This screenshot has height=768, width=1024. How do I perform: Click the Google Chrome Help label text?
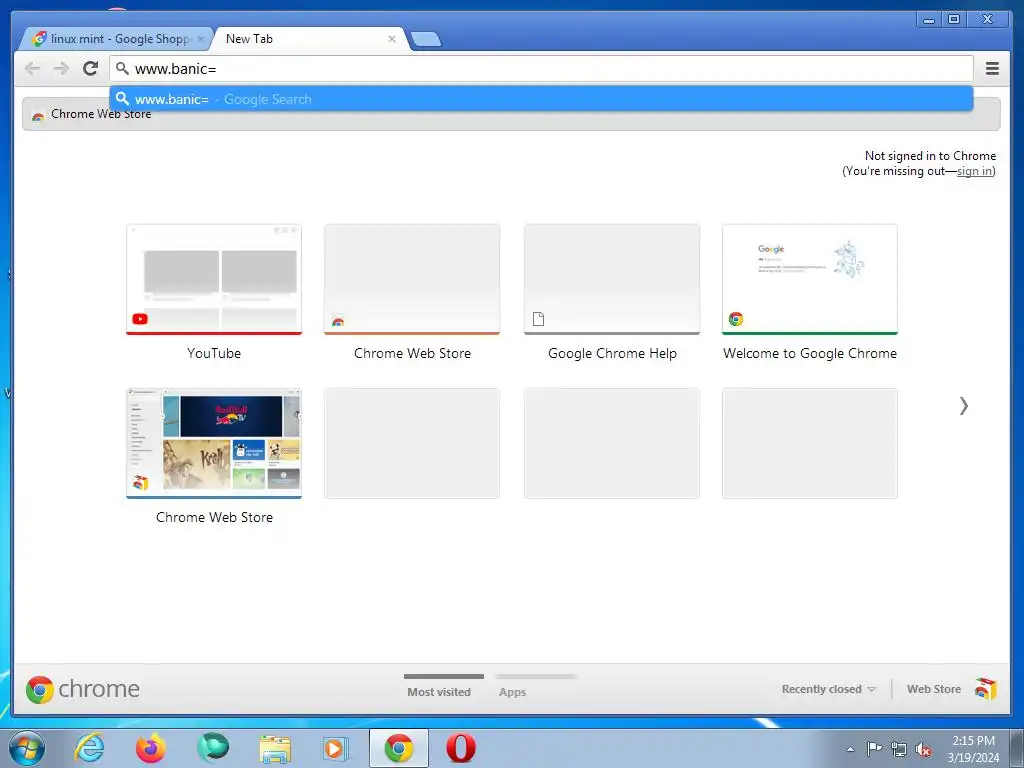pos(612,353)
